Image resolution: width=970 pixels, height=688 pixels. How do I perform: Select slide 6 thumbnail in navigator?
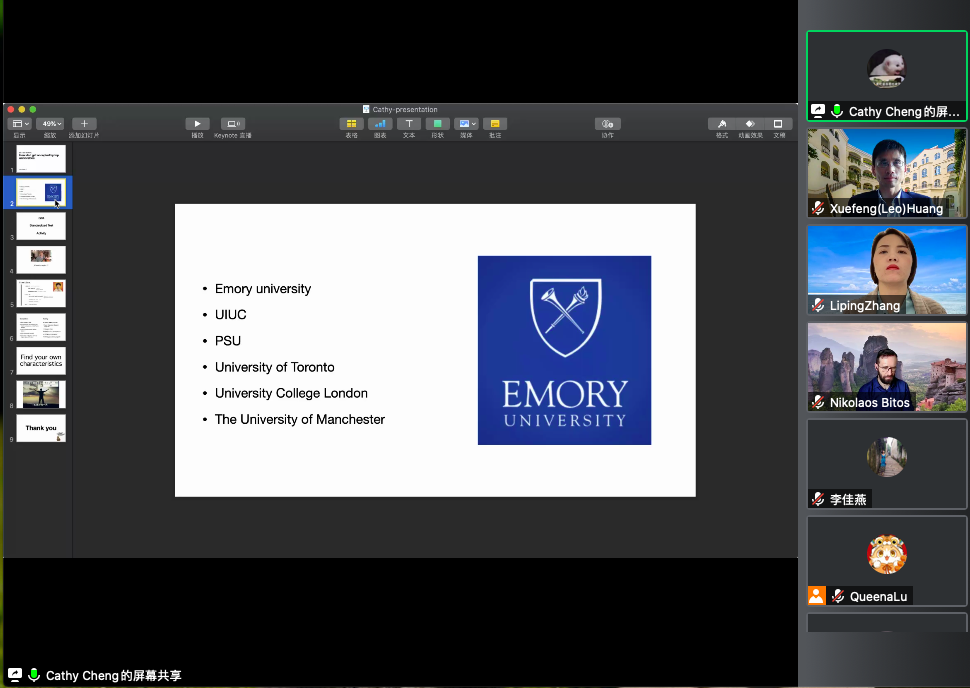pos(41,327)
